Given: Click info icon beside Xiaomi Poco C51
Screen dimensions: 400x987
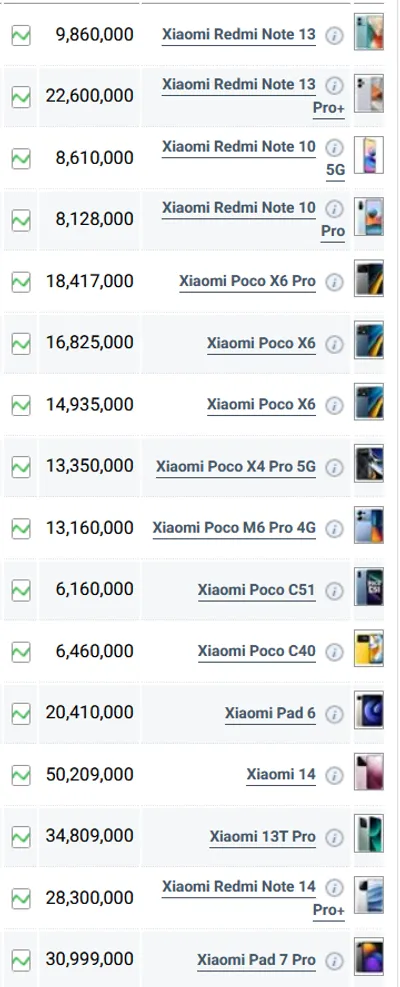Looking at the screenshot, I should 334,590.
